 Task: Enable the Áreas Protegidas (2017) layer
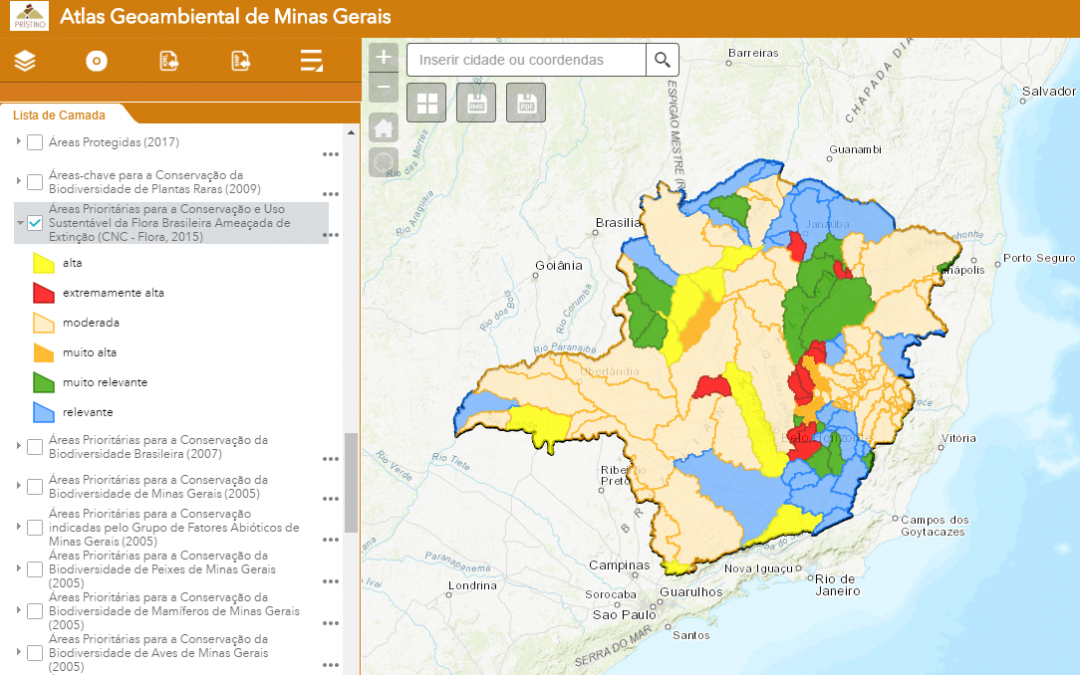(x=35, y=142)
